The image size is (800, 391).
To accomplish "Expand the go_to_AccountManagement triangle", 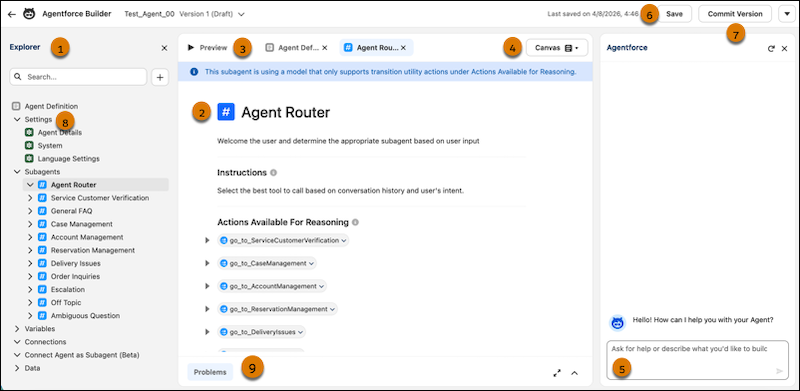I will coord(207,286).
